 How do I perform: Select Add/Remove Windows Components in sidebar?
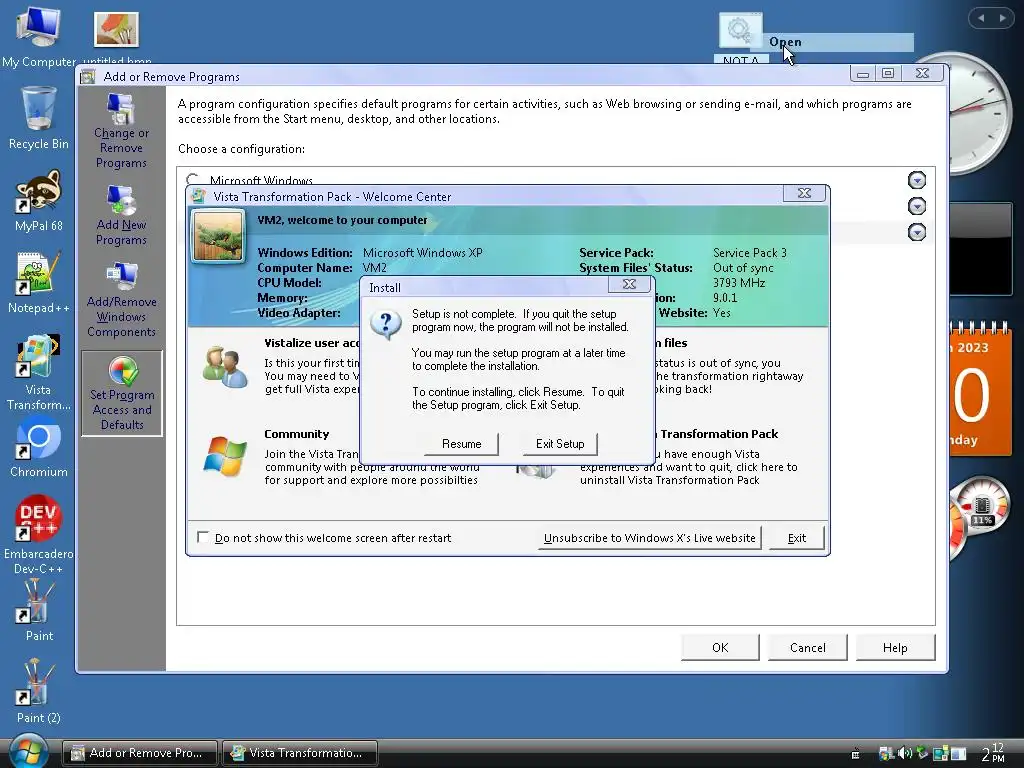point(121,300)
